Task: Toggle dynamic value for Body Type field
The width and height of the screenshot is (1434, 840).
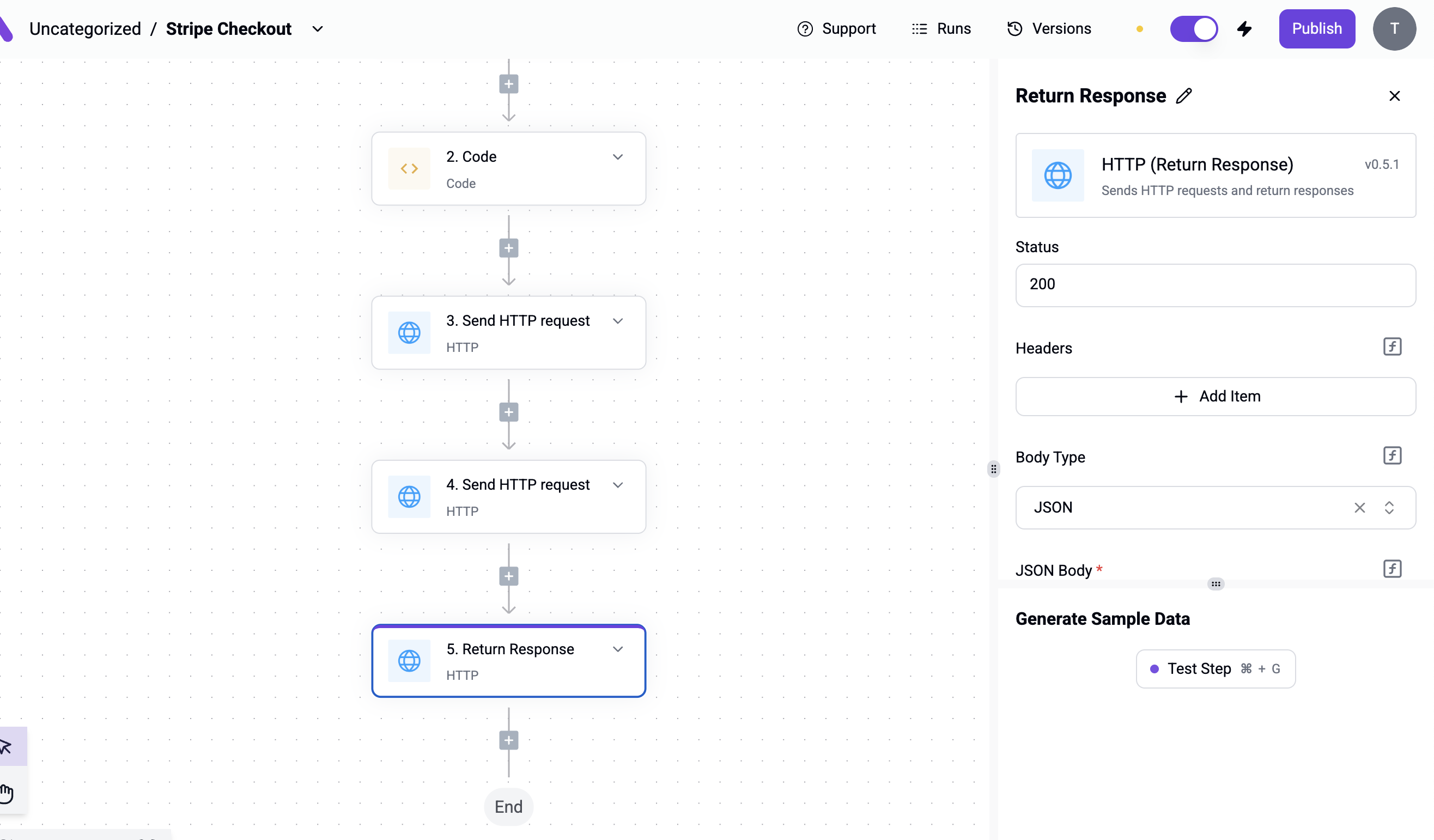Action: [x=1392, y=455]
